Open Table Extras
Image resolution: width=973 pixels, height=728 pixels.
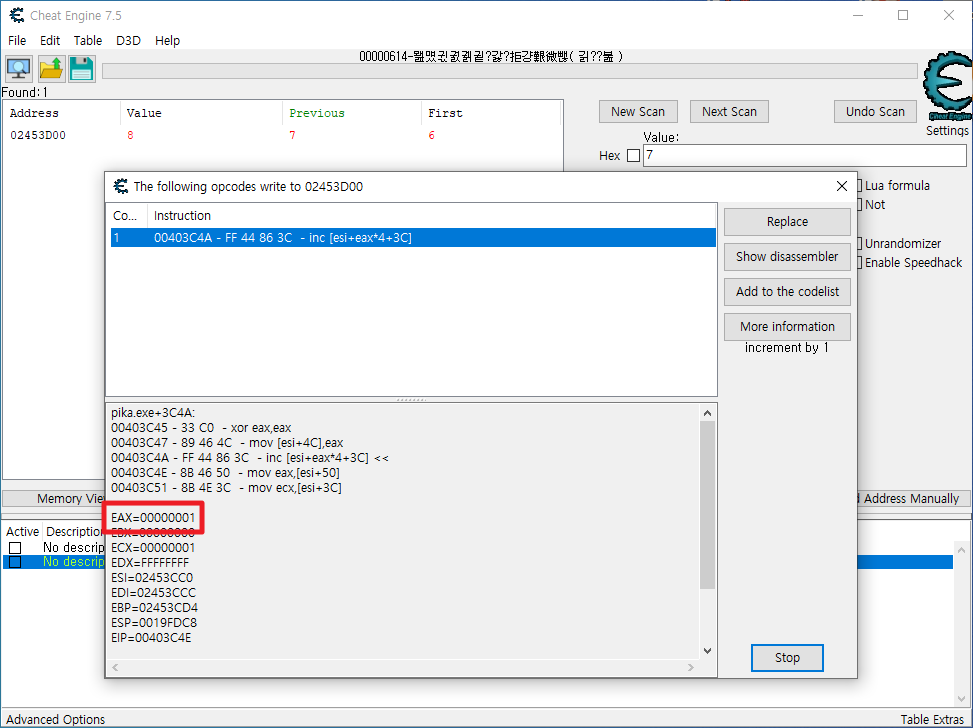[932, 719]
